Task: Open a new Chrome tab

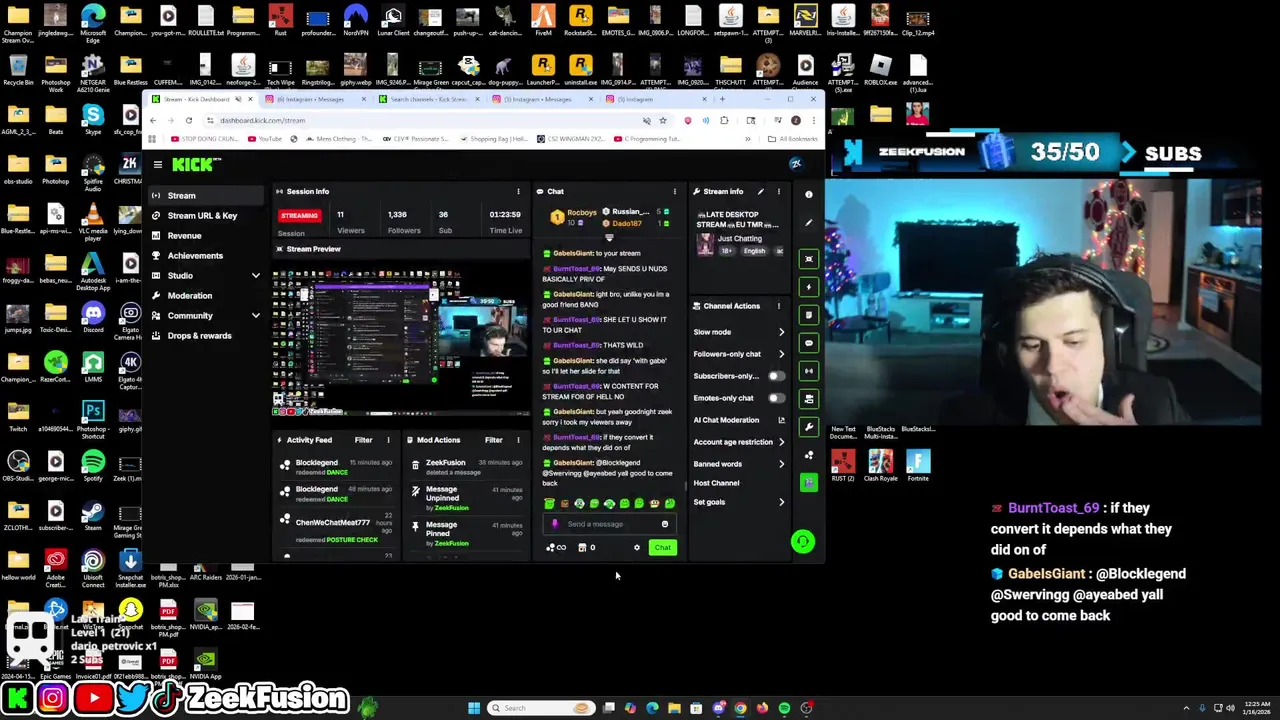Action: click(x=722, y=99)
